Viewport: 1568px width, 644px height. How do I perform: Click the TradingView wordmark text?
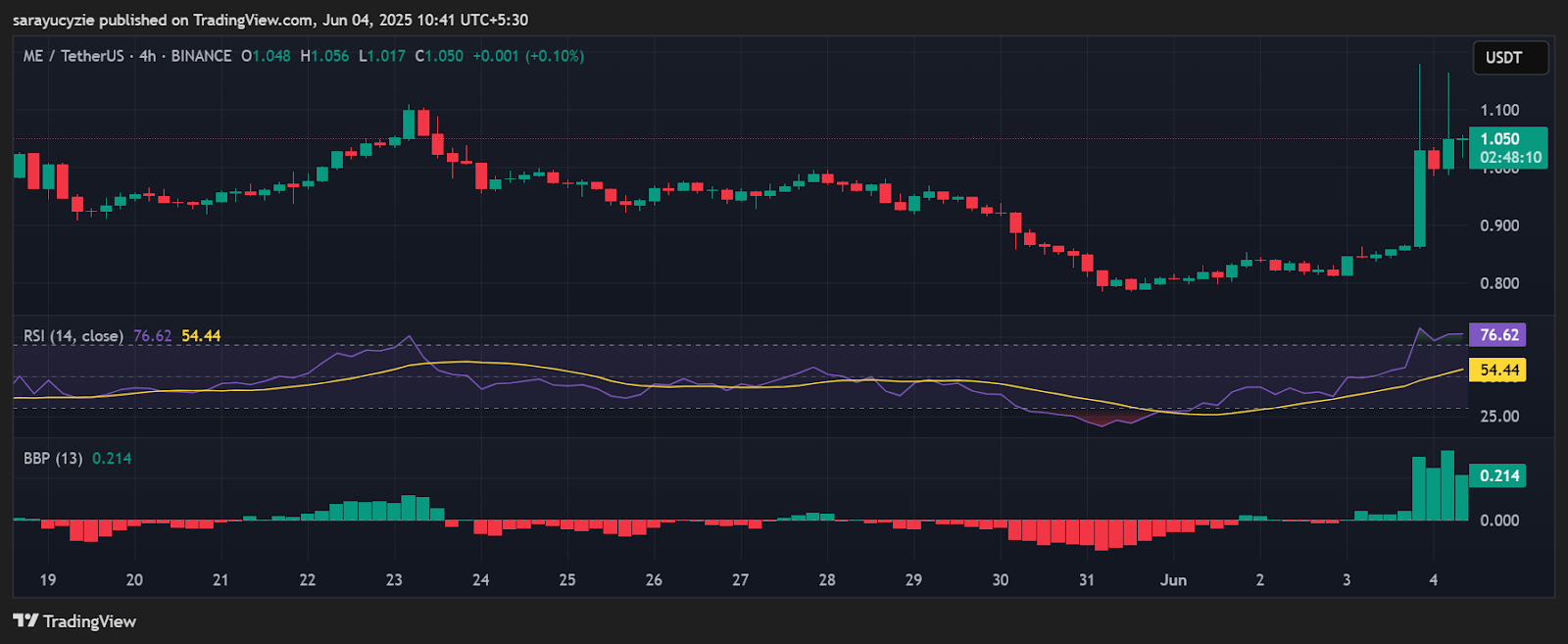[89, 620]
